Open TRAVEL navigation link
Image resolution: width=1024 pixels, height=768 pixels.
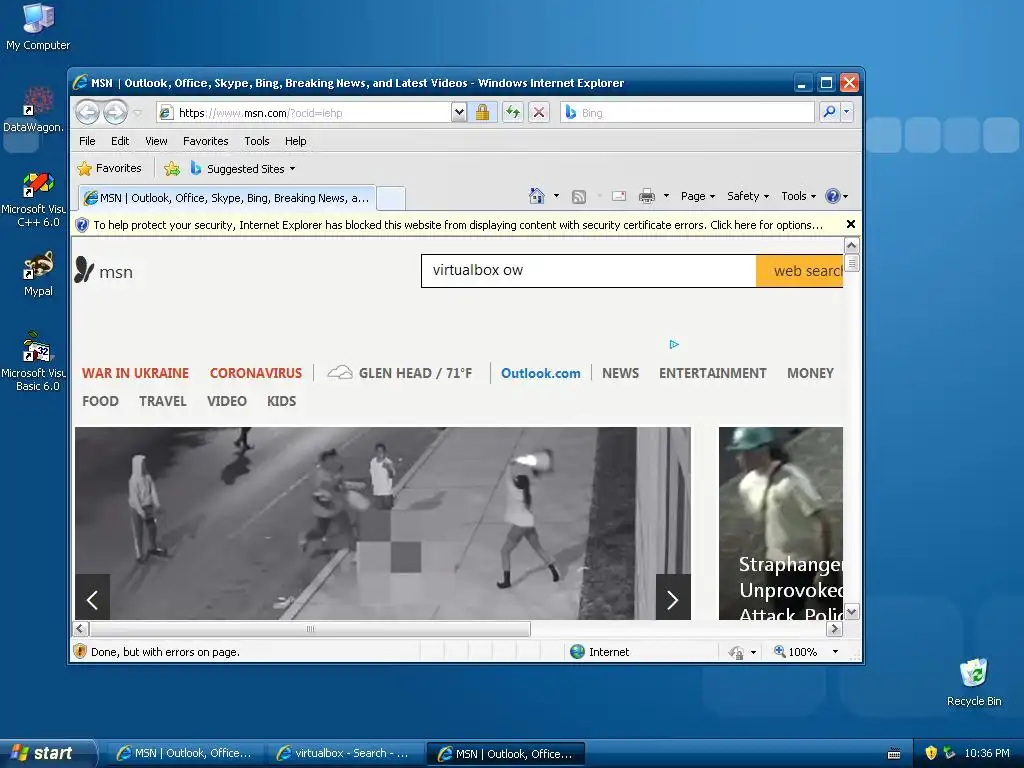[163, 401]
